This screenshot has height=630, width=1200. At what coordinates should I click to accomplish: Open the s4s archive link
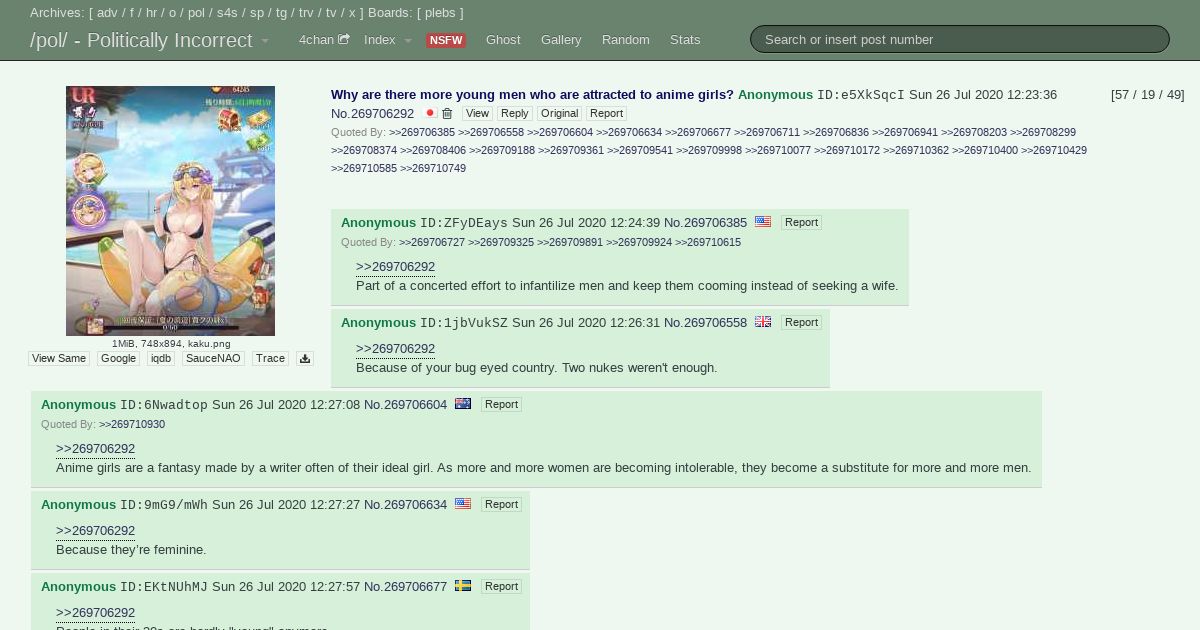coord(227,13)
